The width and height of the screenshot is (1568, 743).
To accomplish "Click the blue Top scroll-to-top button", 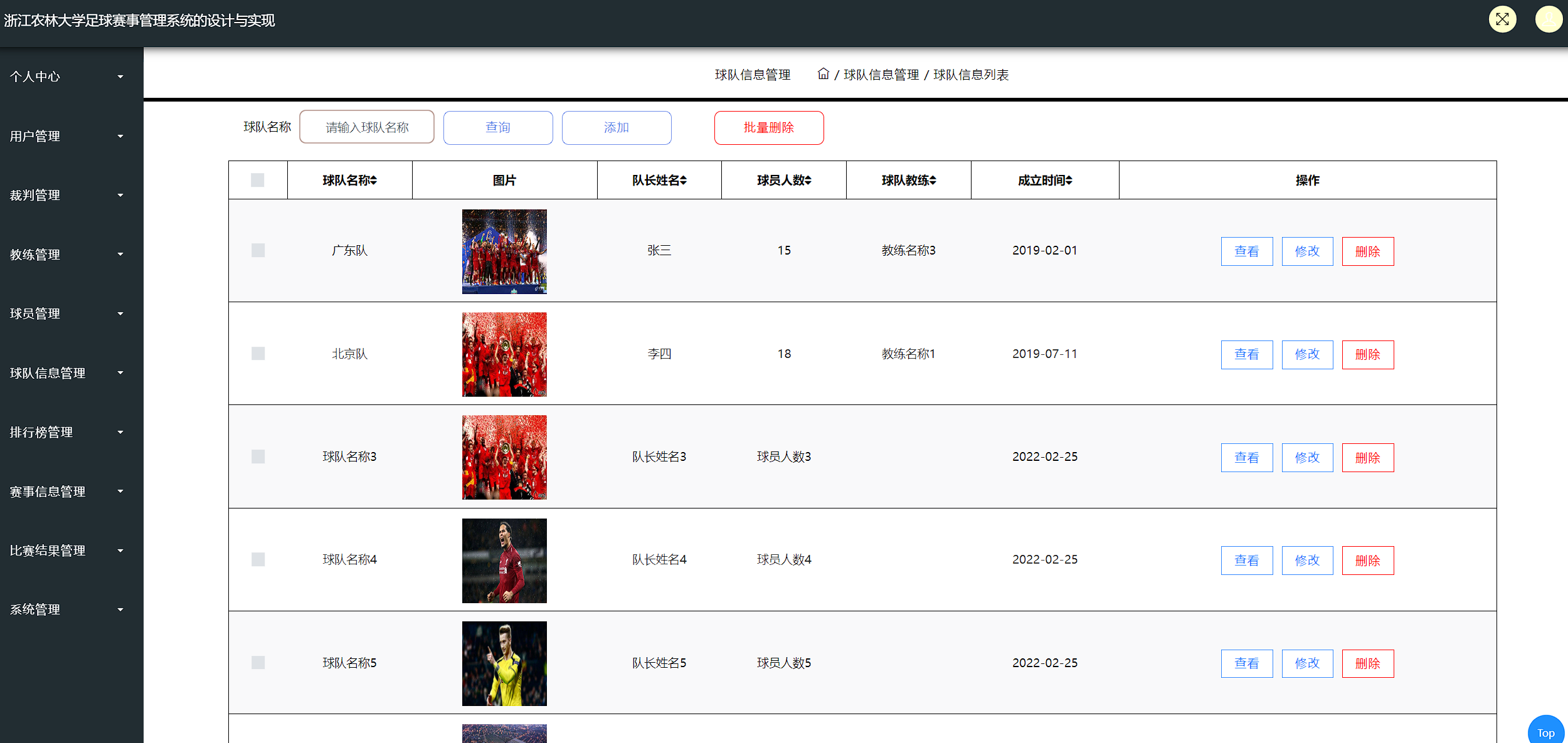I will tap(1546, 730).
